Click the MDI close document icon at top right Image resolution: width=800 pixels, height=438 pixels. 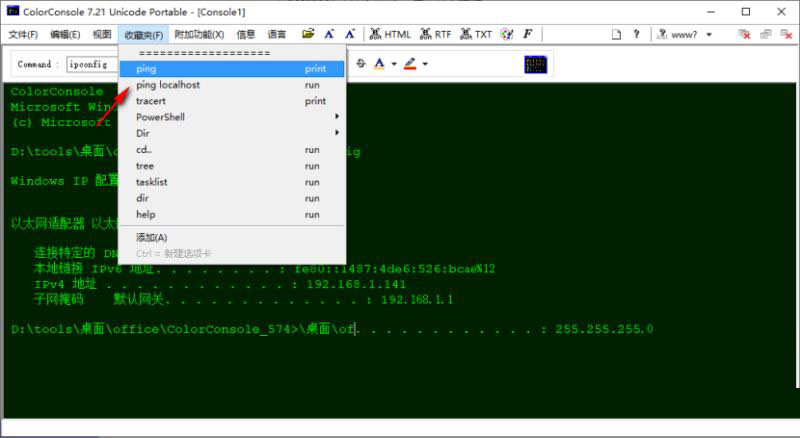[x=786, y=35]
